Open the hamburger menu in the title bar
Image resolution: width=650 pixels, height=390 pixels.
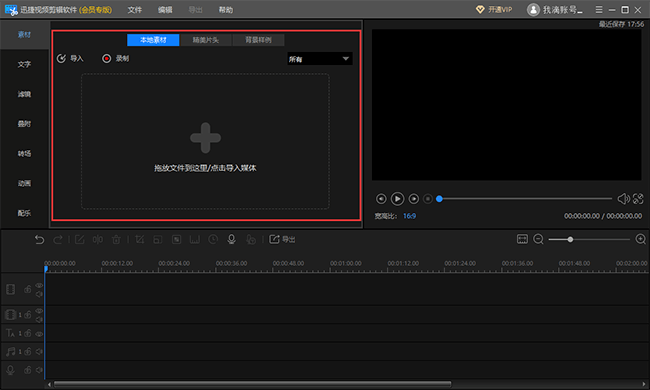[x=599, y=9]
